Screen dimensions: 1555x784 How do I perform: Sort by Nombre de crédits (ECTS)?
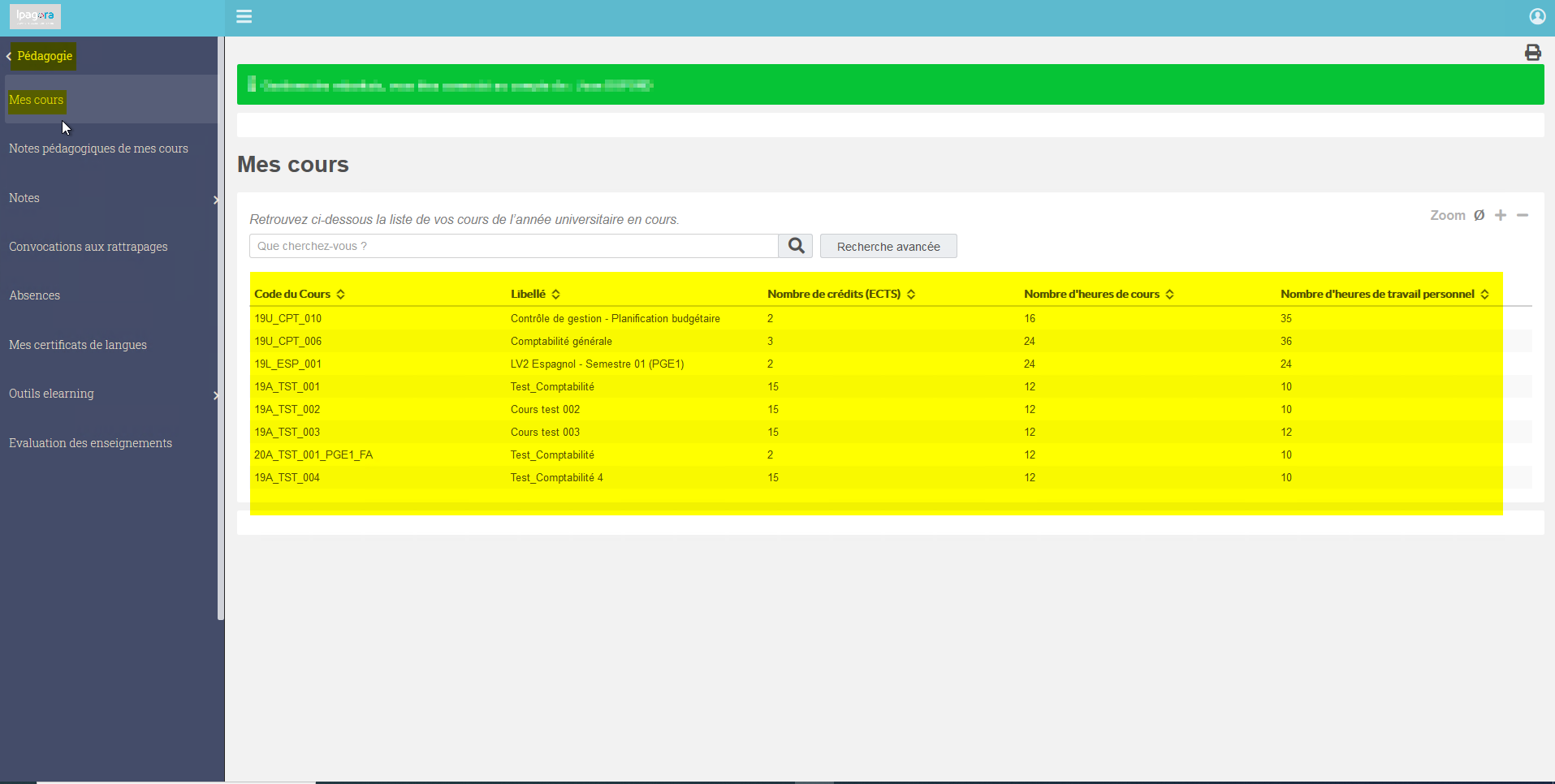(x=841, y=294)
